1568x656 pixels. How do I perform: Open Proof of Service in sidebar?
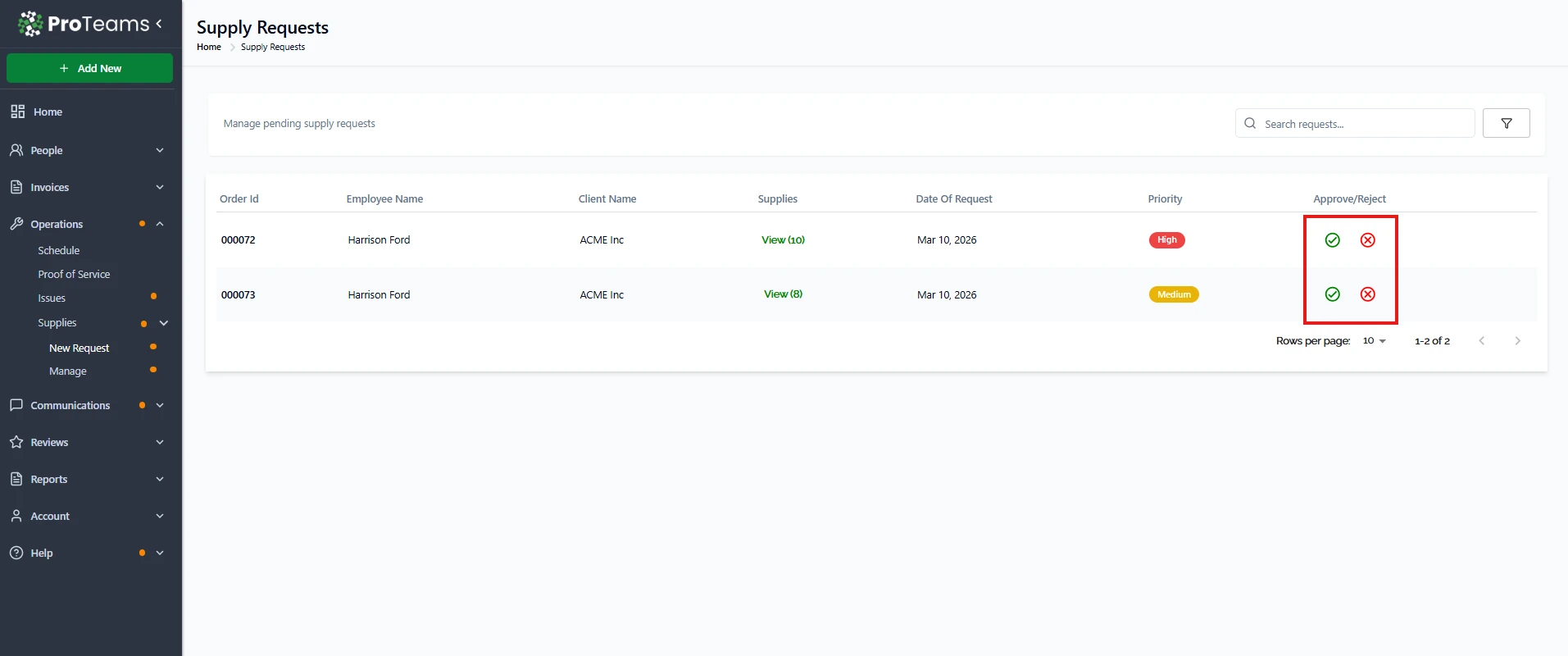(x=74, y=275)
